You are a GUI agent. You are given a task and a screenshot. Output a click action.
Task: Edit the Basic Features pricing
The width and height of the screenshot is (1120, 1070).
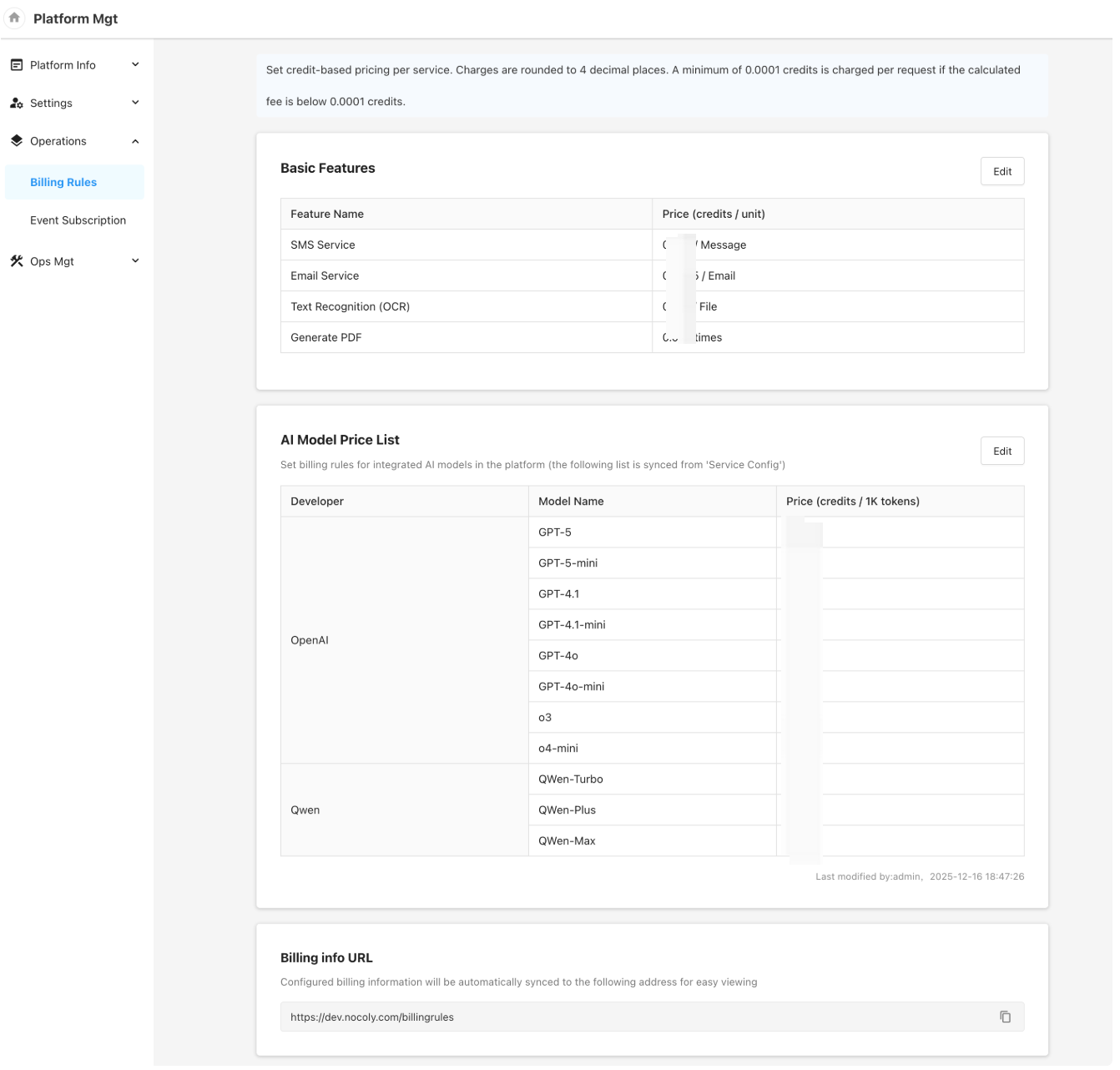[x=1001, y=171]
